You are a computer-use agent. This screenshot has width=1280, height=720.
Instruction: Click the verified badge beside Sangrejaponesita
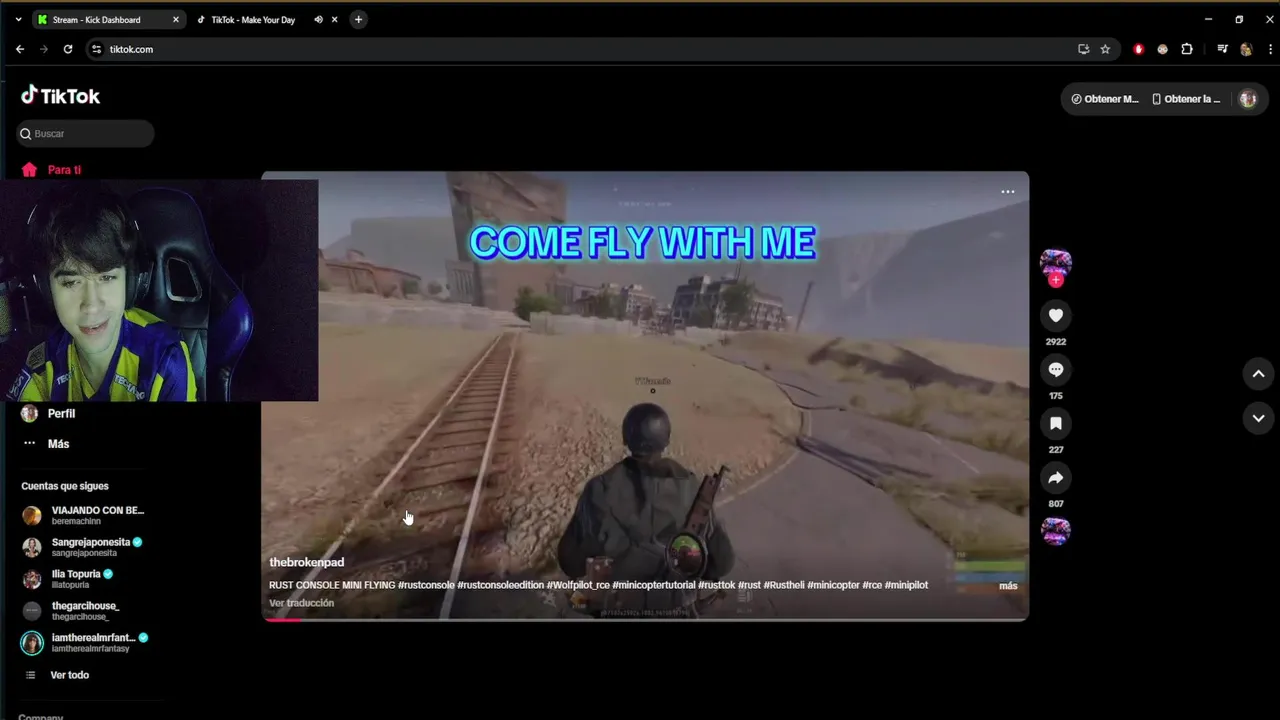pos(138,542)
